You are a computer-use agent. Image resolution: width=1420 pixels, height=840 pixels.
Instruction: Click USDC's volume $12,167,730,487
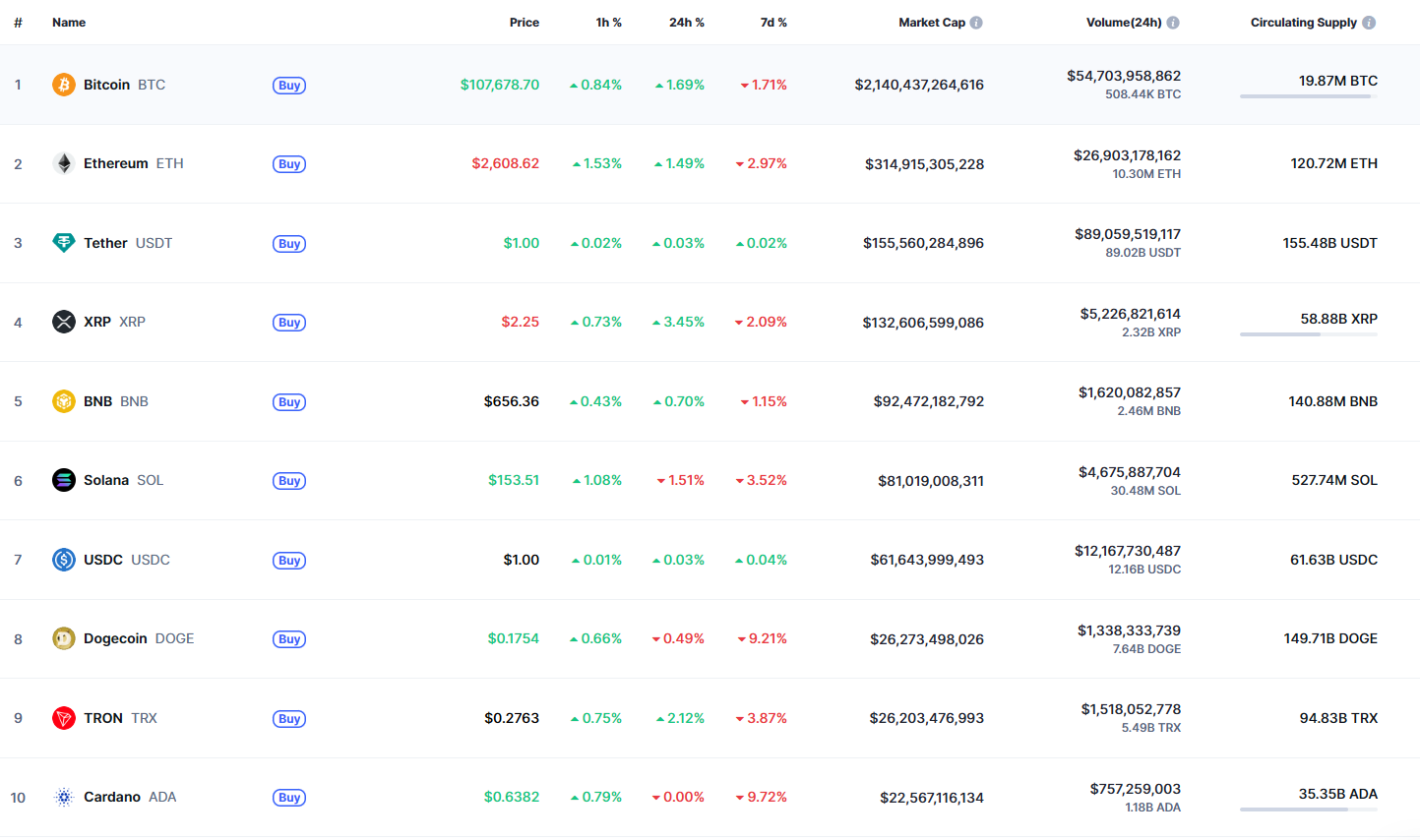click(1128, 551)
